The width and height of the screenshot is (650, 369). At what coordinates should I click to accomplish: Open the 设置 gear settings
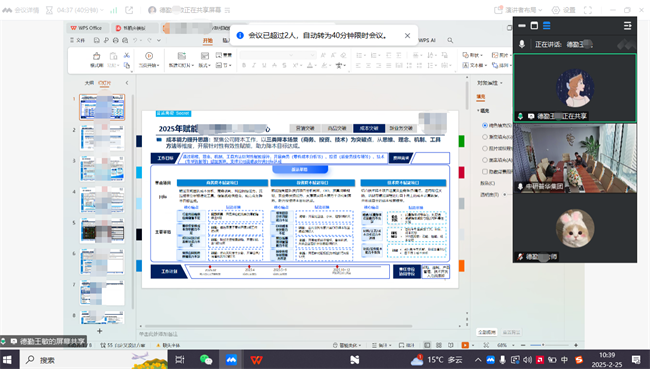tap(563, 10)
